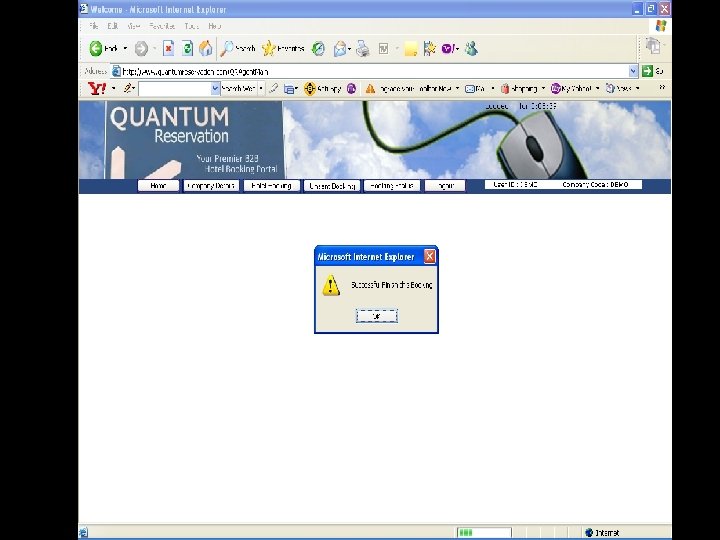
Task: Expand the address bar dropdown arrow
Action: pos(633,71)
